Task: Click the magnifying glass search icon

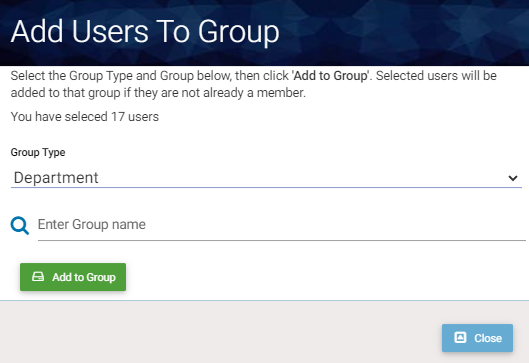Action: (20, 225)
